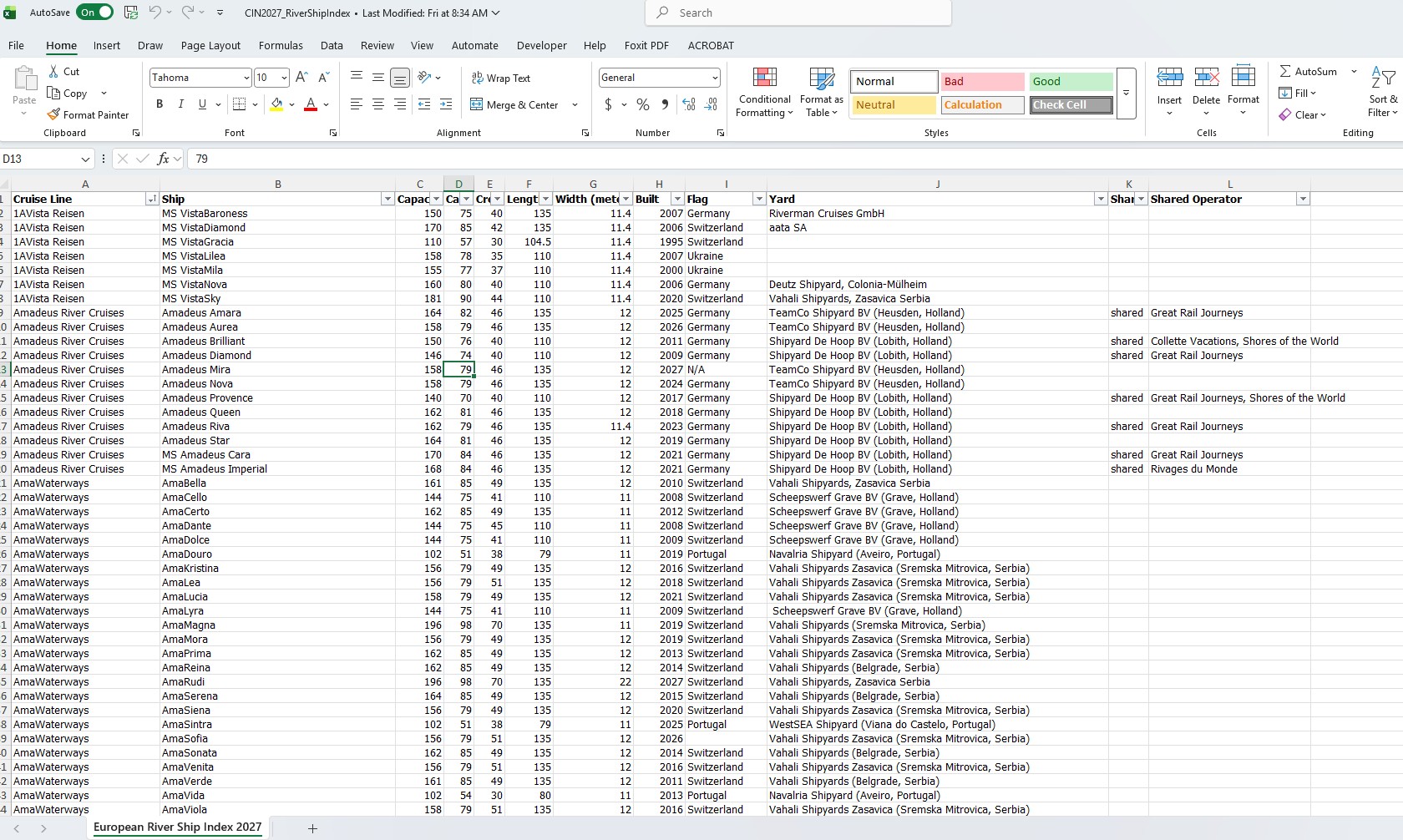Open the Shared Operator filter dropdown
The width and height of the screenshot is (1403, 840).
coord(1303,199)
